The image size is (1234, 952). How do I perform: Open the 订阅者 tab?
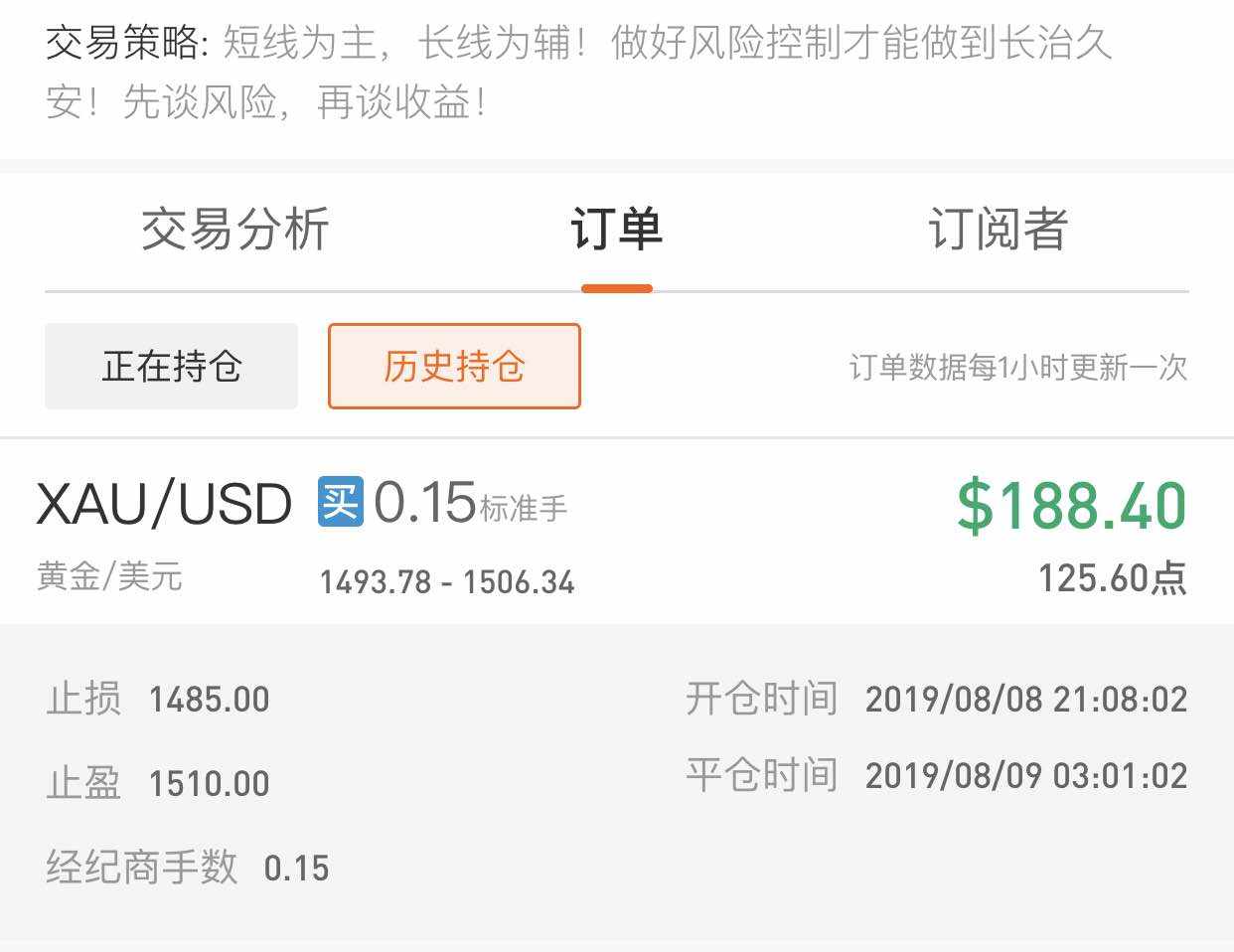[998, 230]
